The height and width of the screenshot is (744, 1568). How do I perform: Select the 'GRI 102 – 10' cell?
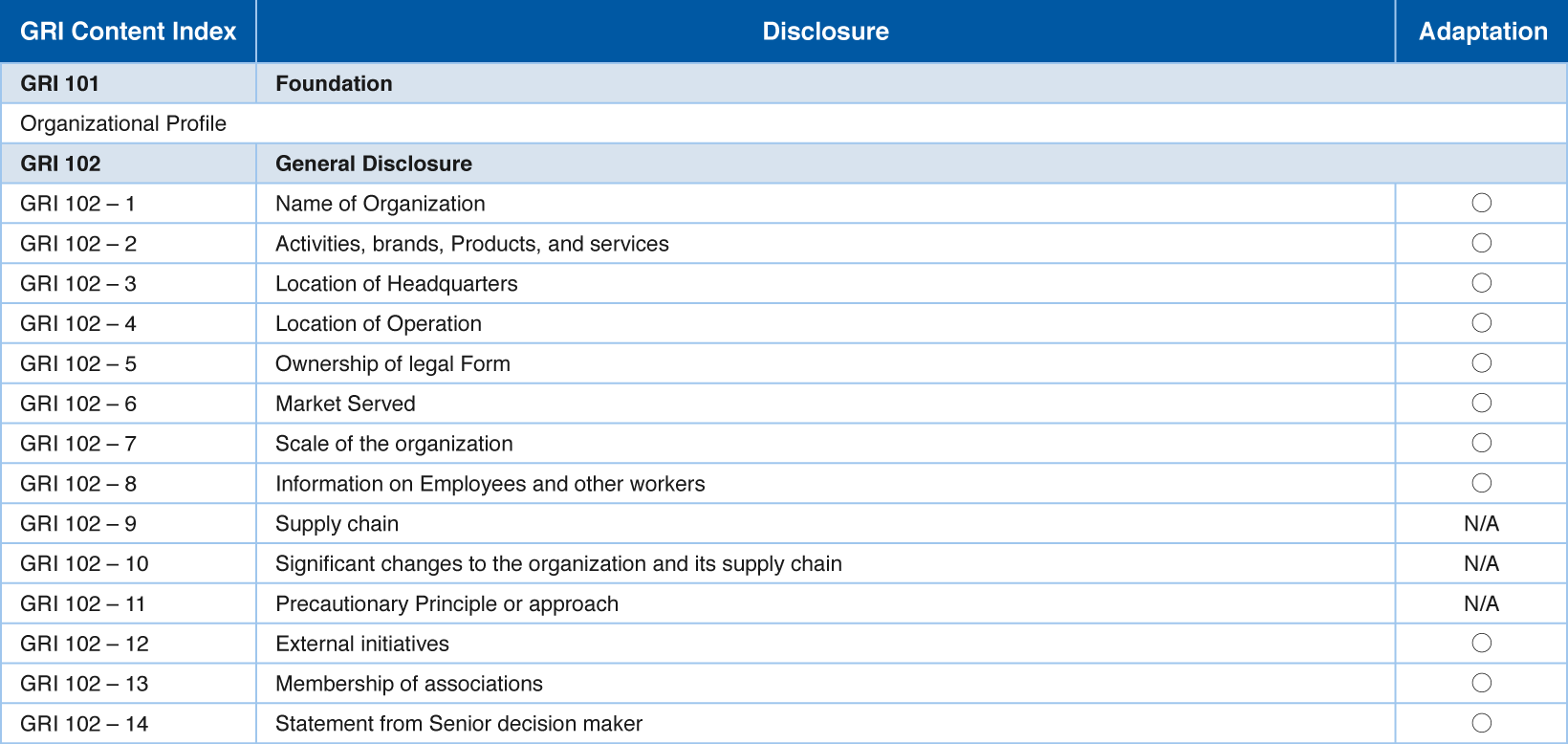(128, 564)
